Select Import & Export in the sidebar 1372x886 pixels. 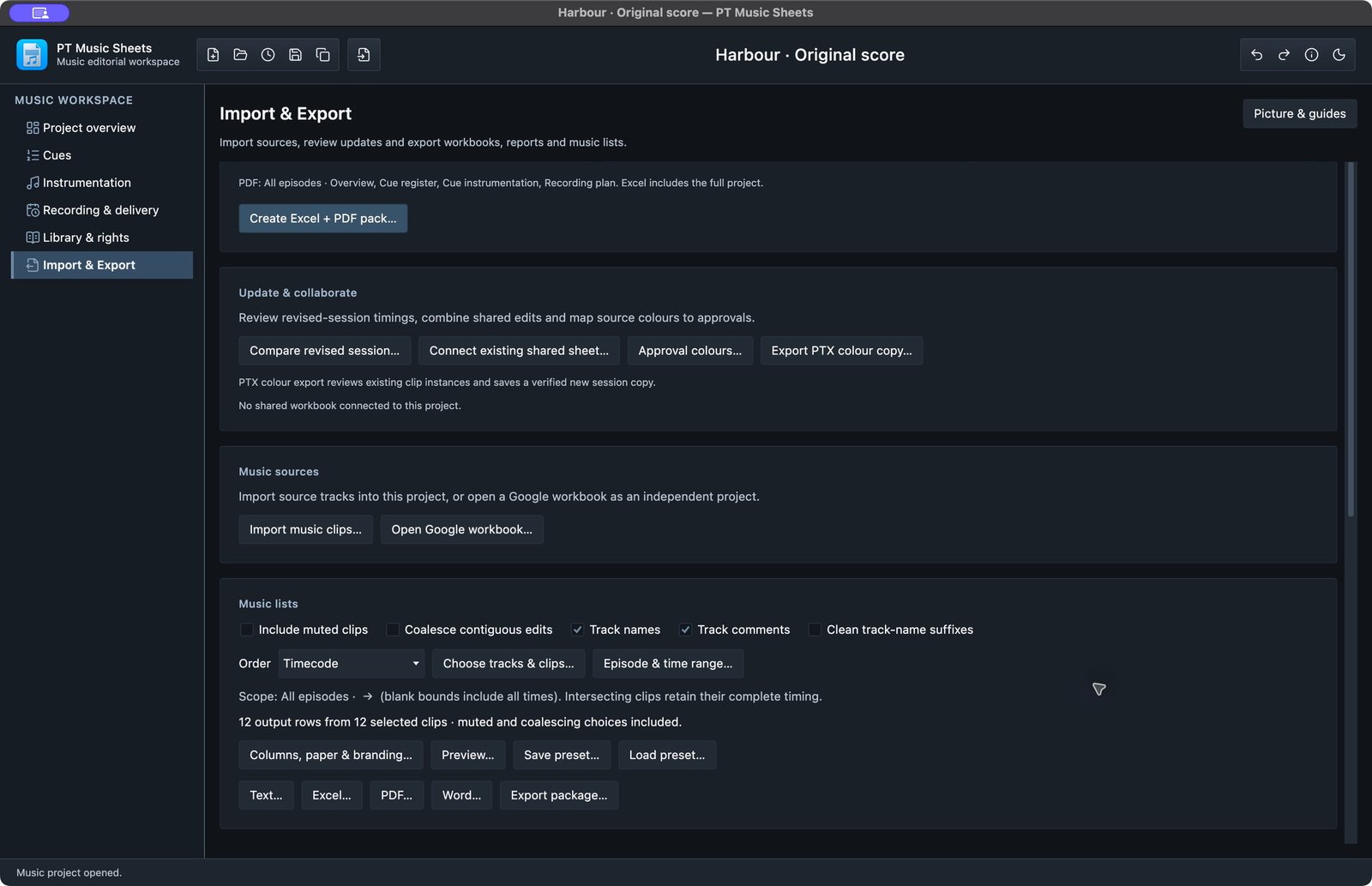(102, 265)
